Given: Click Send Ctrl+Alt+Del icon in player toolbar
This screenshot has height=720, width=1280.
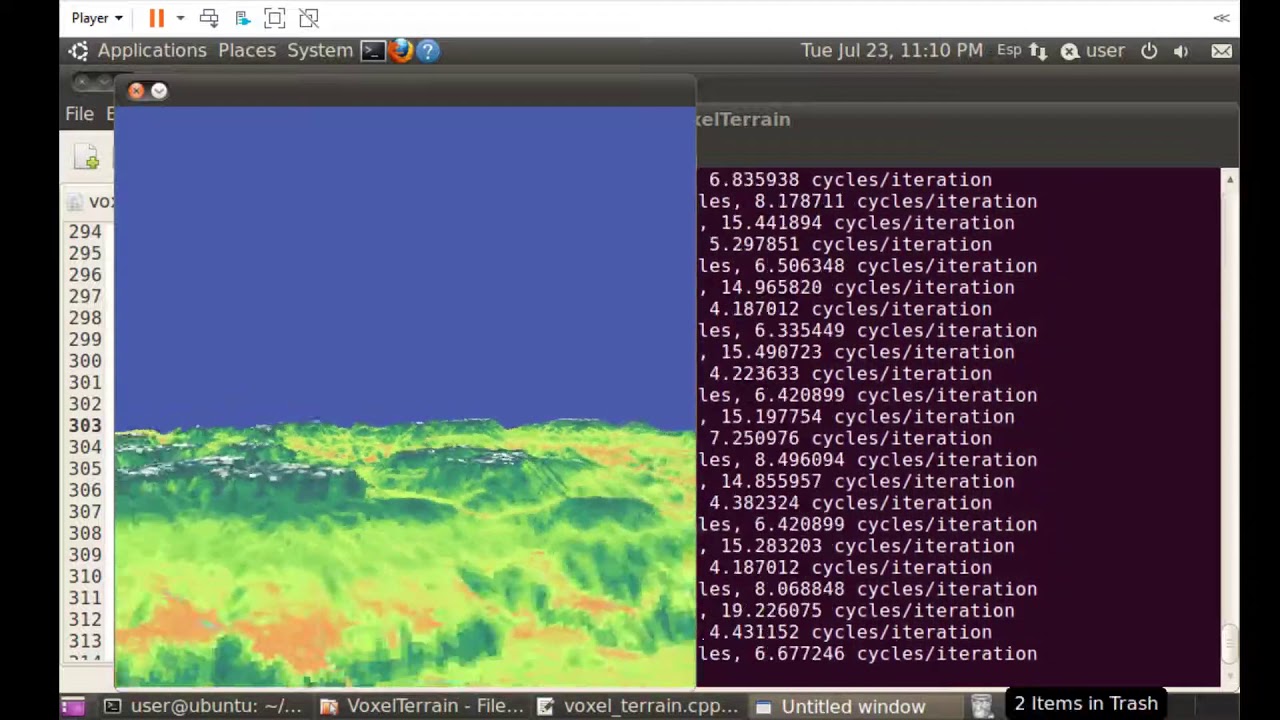Looking at the screenshot, I should [209, 18].
